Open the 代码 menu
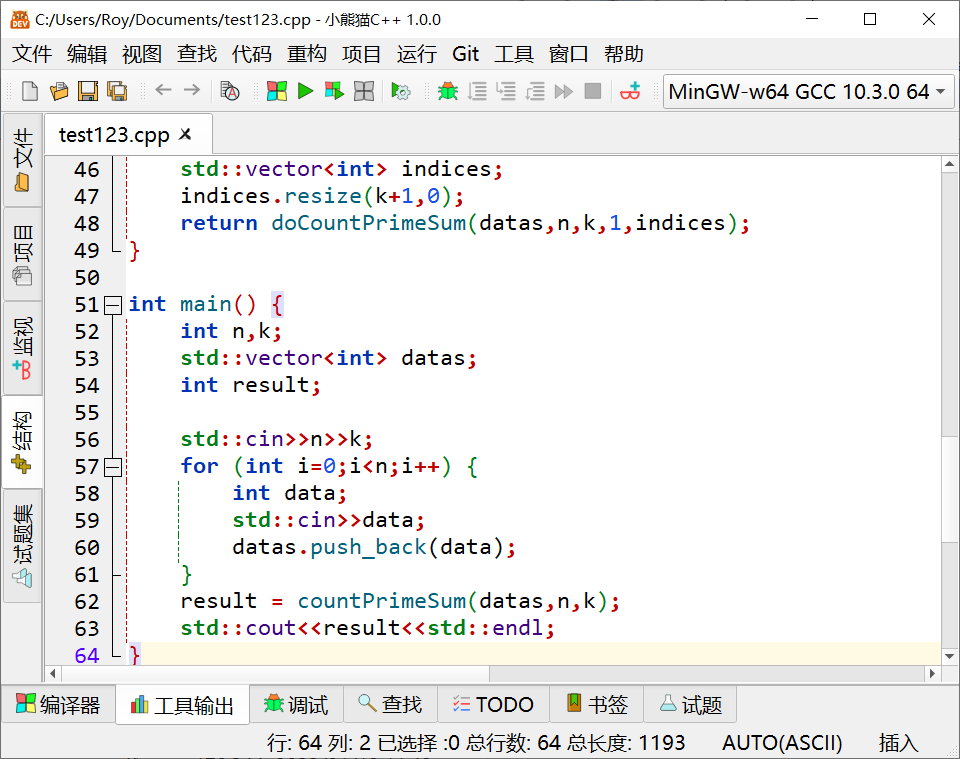This screenshot has width=960, height=759. point(252,54)
